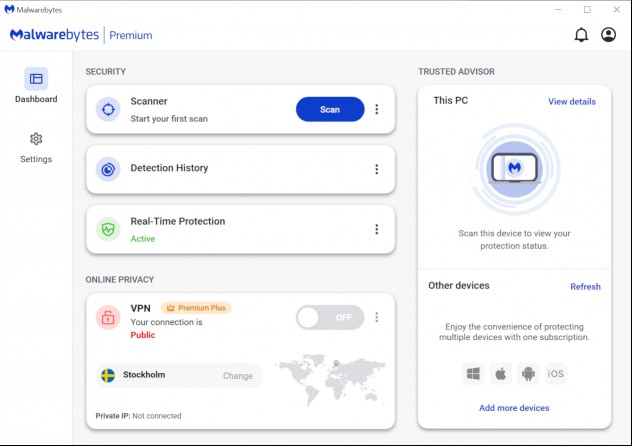
Task: Open the account profile icon
Action: click(608, 35)
